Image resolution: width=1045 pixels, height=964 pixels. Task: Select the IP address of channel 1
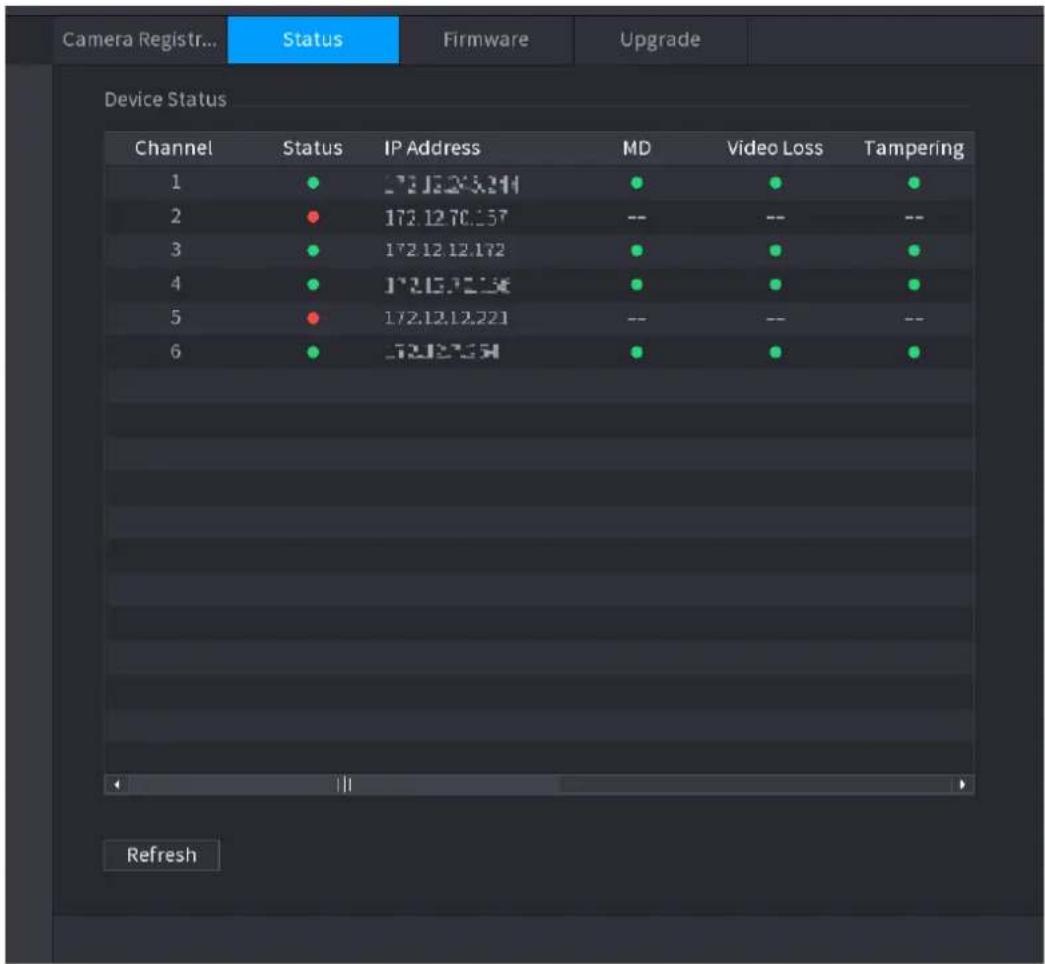tap(451, 184)
